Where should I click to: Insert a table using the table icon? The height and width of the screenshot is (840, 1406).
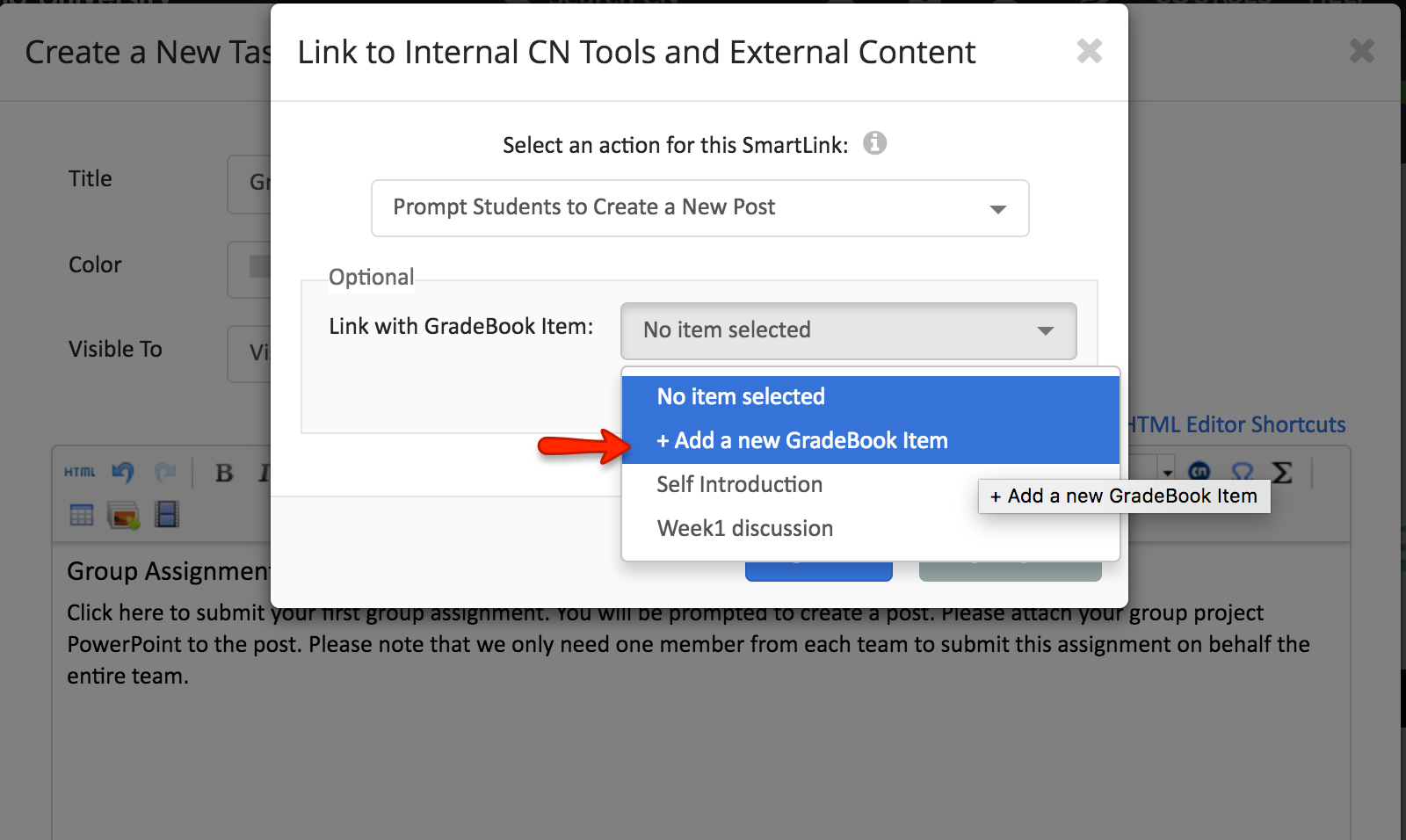point(81,515)
